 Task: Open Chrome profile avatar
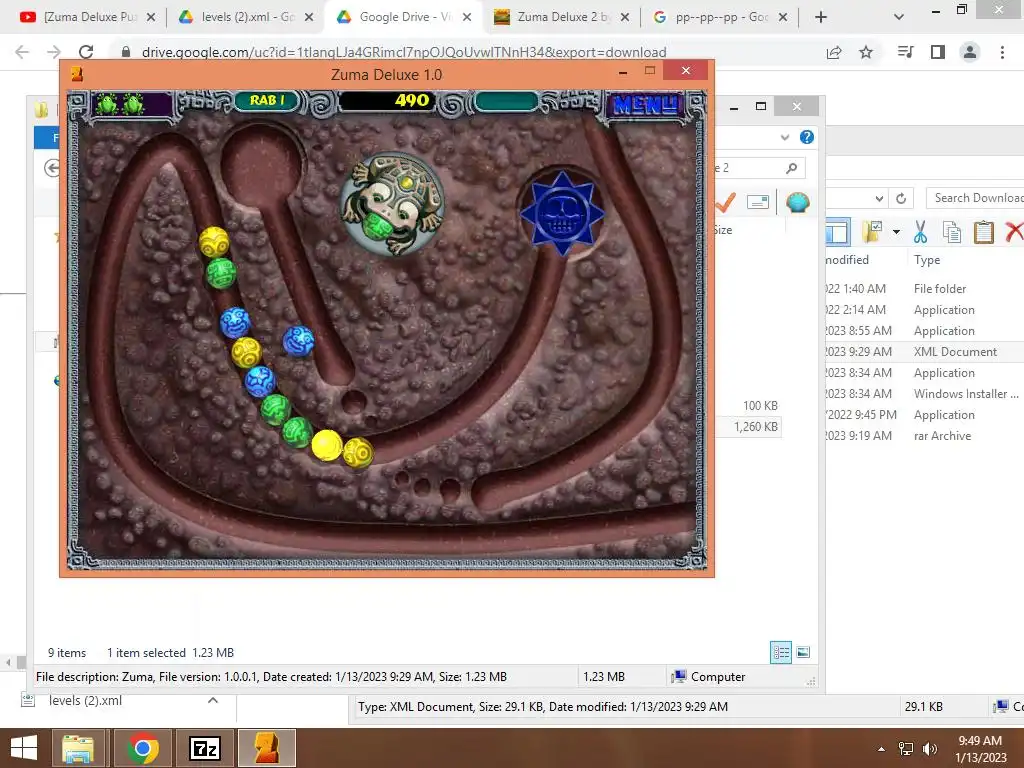tap(970, 52)
